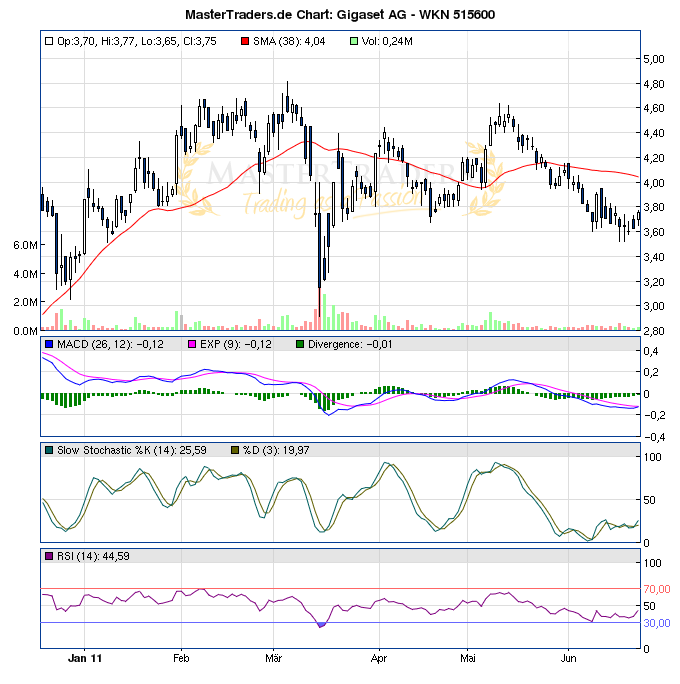Click the text 'Op:3,70, Hi:3,77, Lo:3,65, Cl:3,75'
This screenshot has height=684, width=680.
137,41
